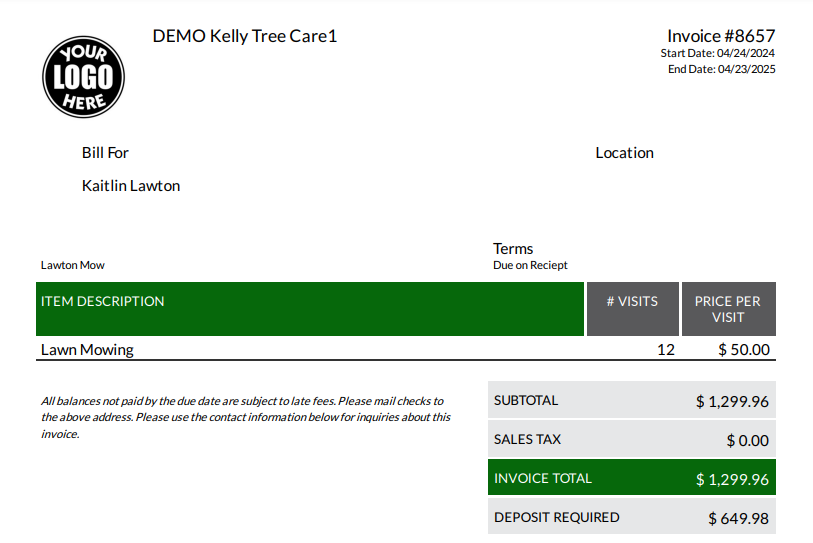Select the DEPOSIT REQUIRED amount $649.98
The height and width of the screenshot is (543, 813).
click(x=738, y=518)
